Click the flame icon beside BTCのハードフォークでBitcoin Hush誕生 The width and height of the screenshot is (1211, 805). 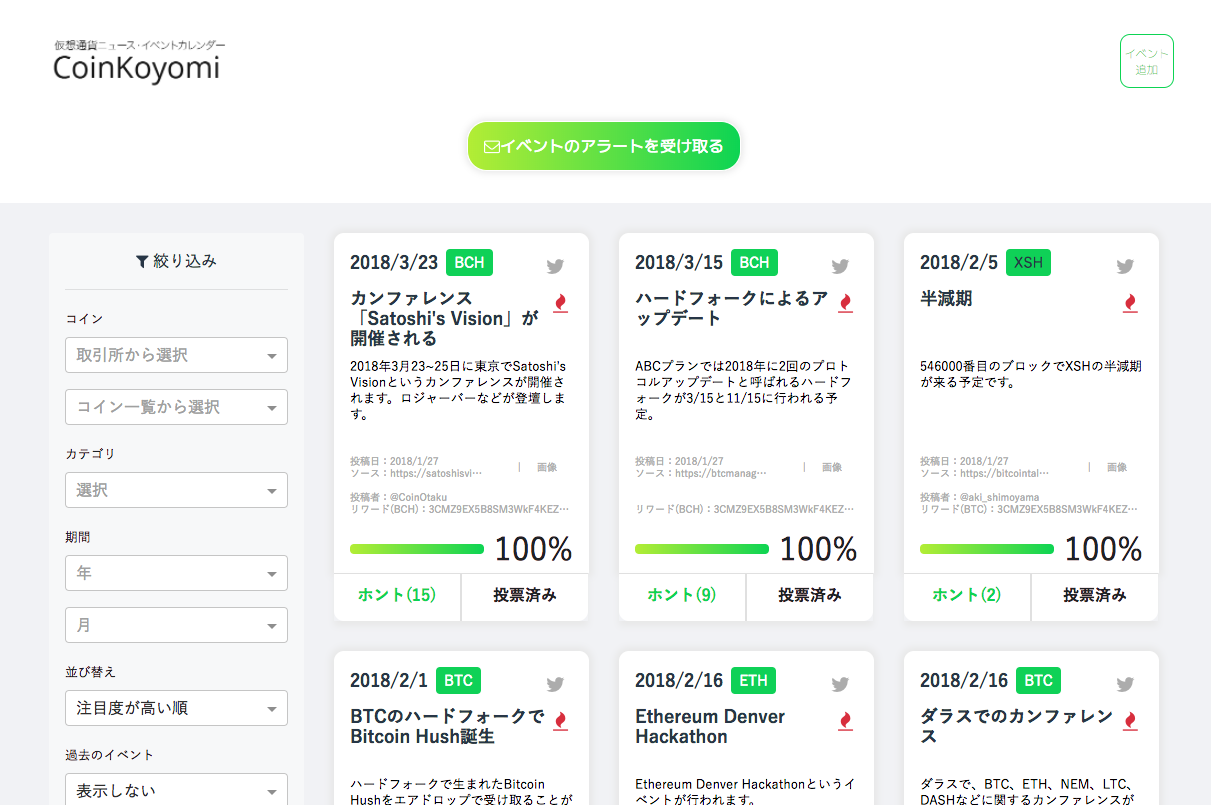[560, 721]
